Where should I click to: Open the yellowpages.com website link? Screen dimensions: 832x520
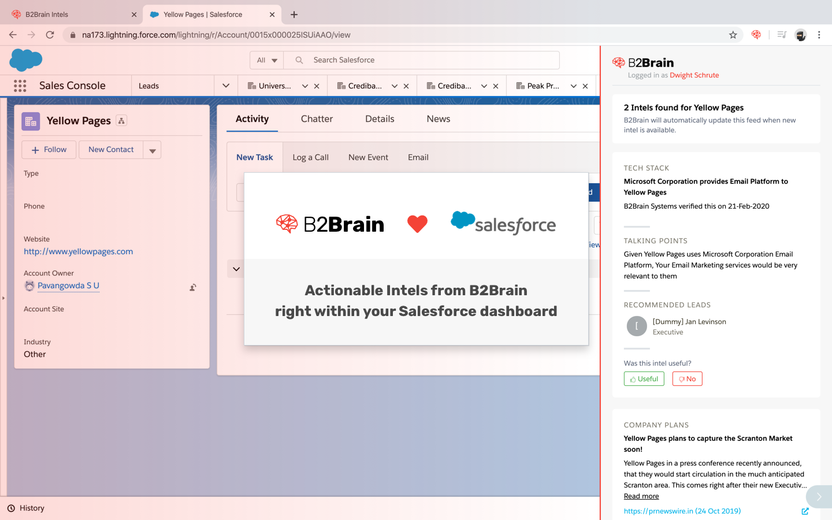[79, 252]
